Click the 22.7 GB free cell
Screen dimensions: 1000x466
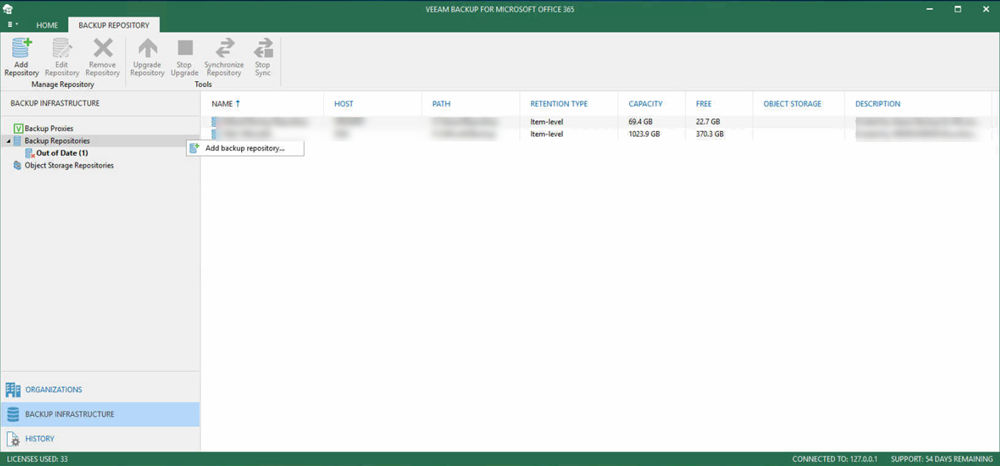click(708, 121)
